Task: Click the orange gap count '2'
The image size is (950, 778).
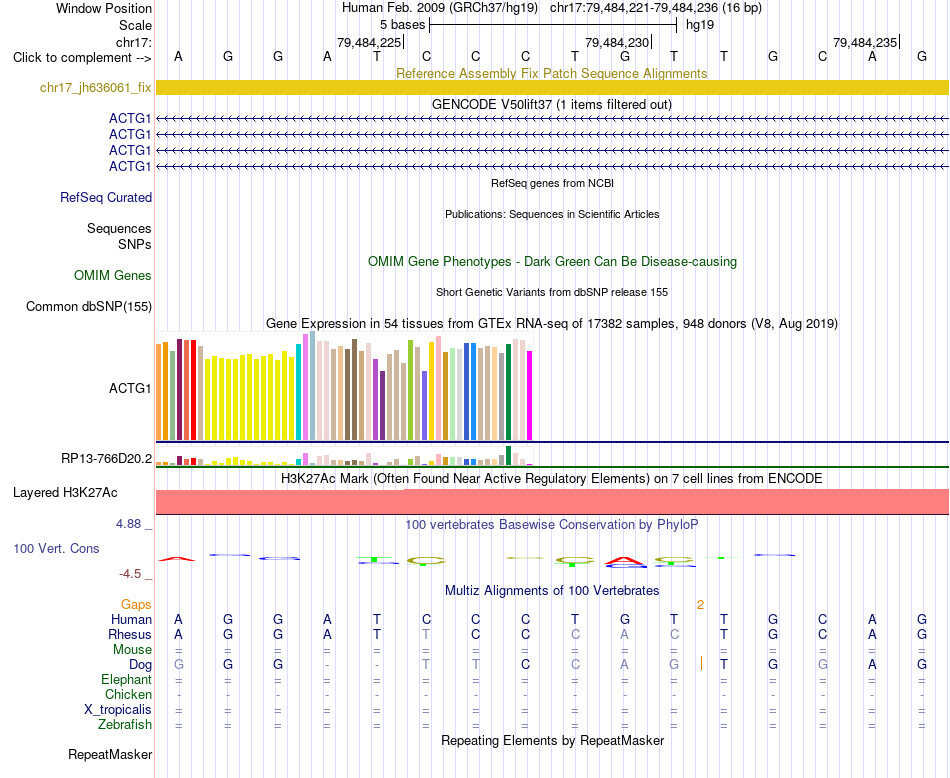Action: point(700,605)
